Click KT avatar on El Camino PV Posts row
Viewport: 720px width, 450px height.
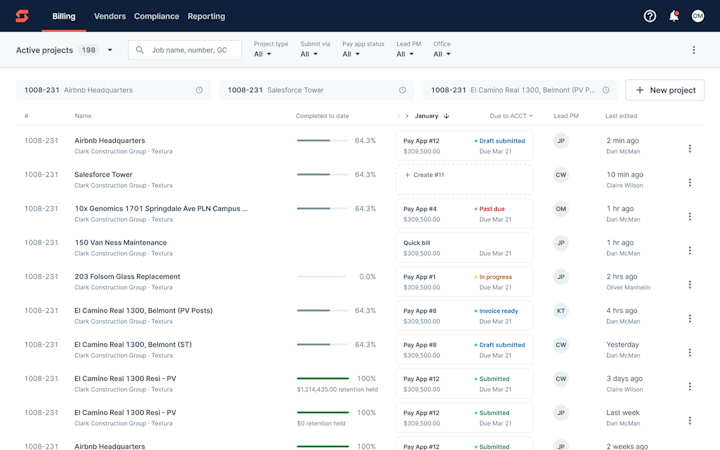(561, 311)
